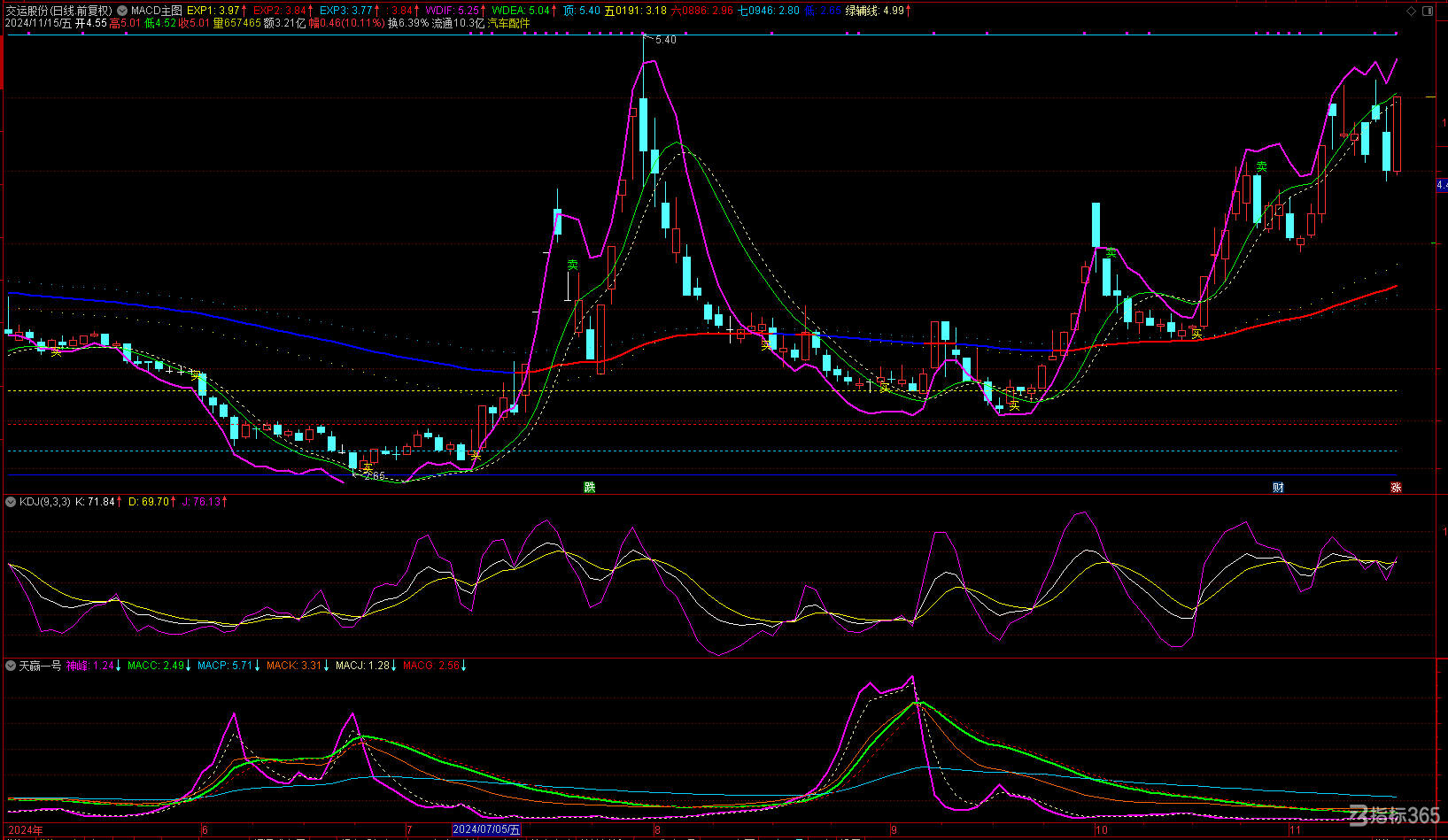
Task: Click the change 幅0.46(10.11%)
Action: coord(346,23)
